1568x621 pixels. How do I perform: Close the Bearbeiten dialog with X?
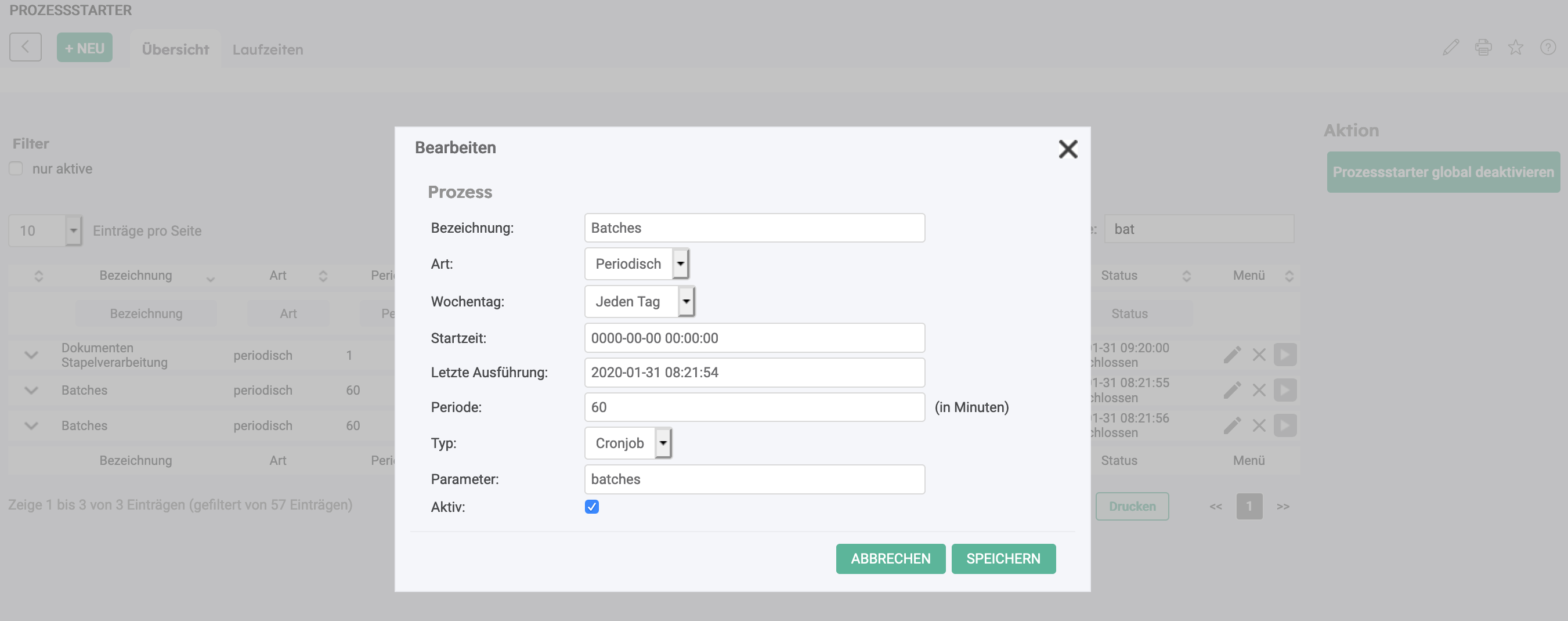tap(1068, 149)
